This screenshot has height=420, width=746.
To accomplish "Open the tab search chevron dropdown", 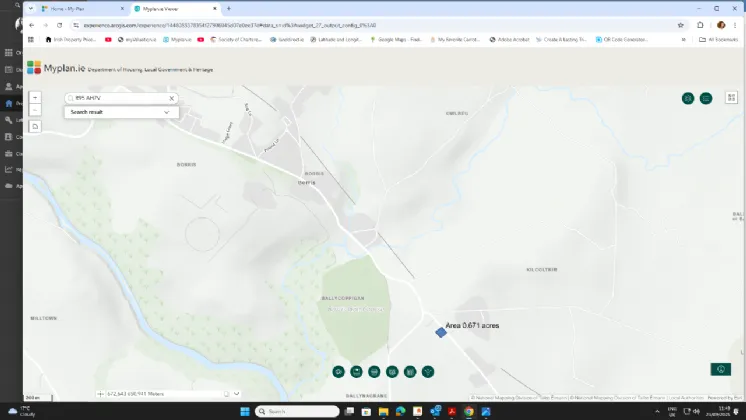I will [x=30, y=9].
